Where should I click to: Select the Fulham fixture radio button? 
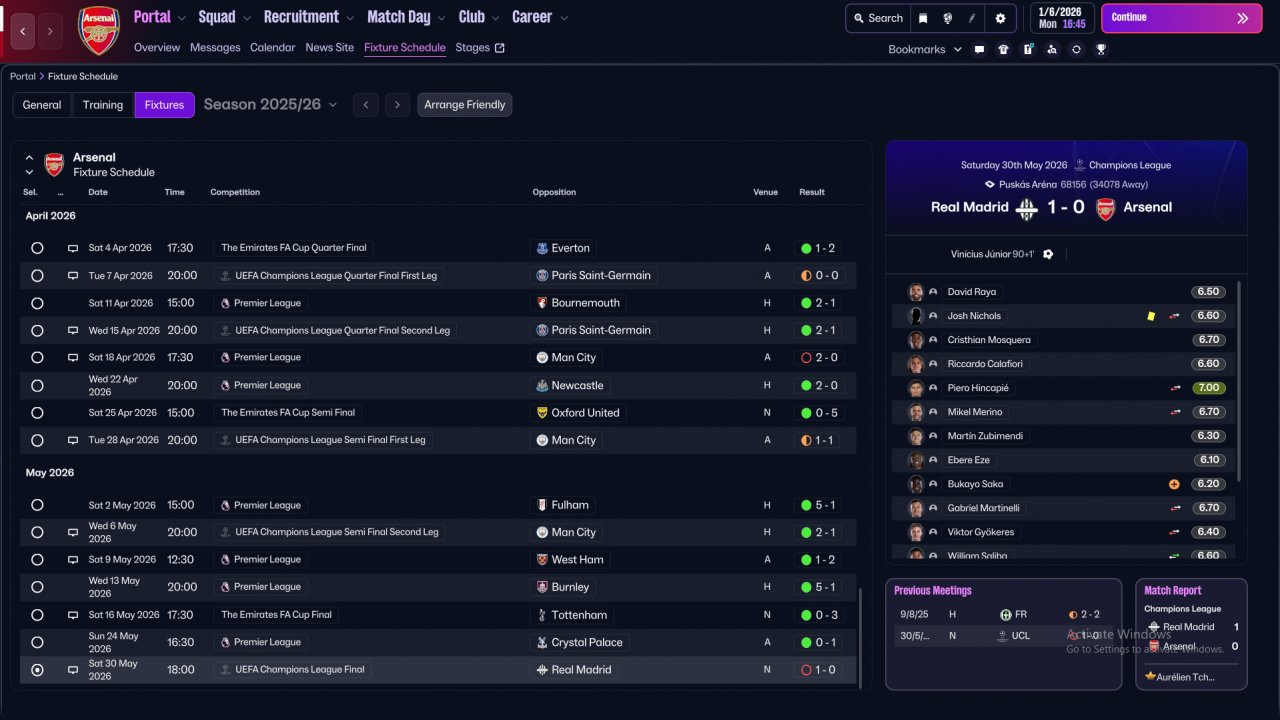point(37,505)
